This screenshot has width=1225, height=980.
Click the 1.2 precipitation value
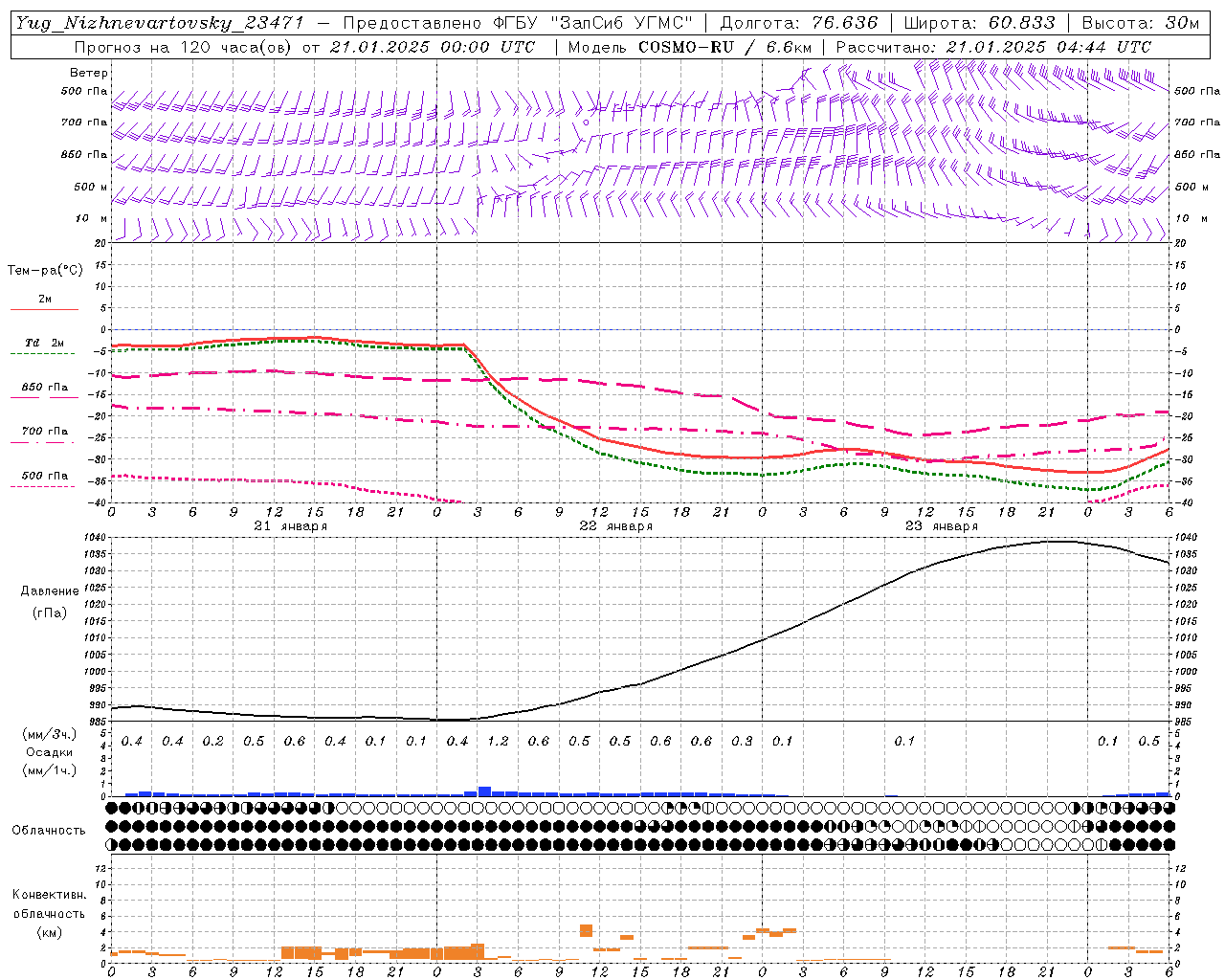tap(498, 742)
